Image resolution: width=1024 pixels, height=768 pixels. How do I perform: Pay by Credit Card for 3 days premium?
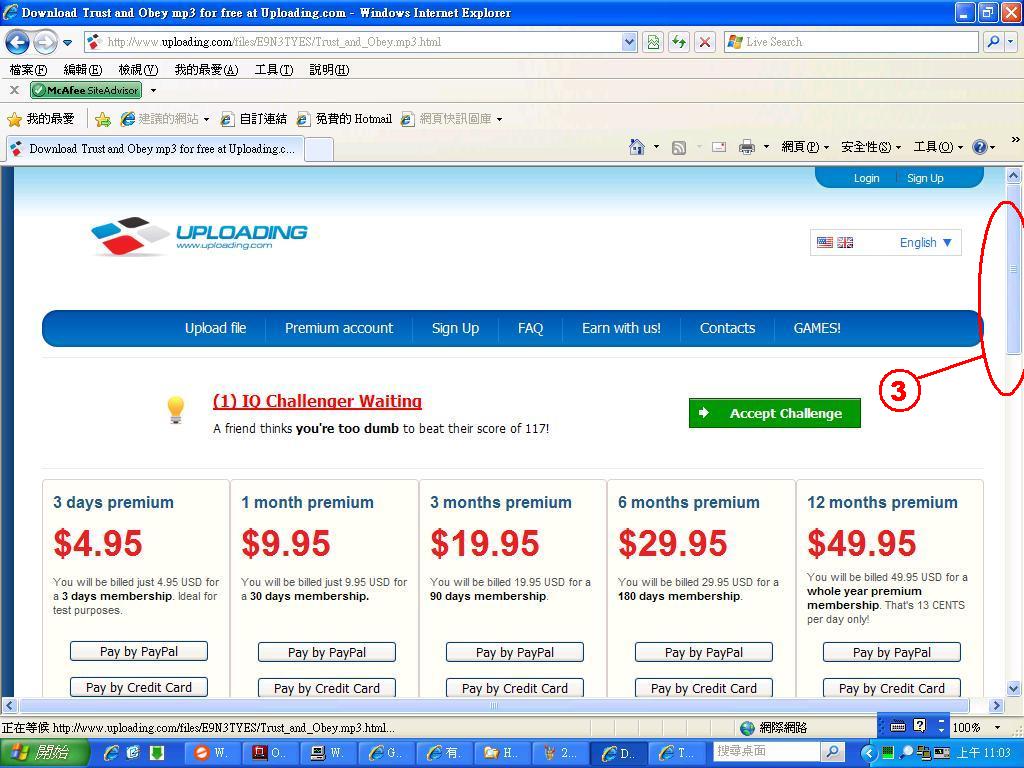(138, 687)
